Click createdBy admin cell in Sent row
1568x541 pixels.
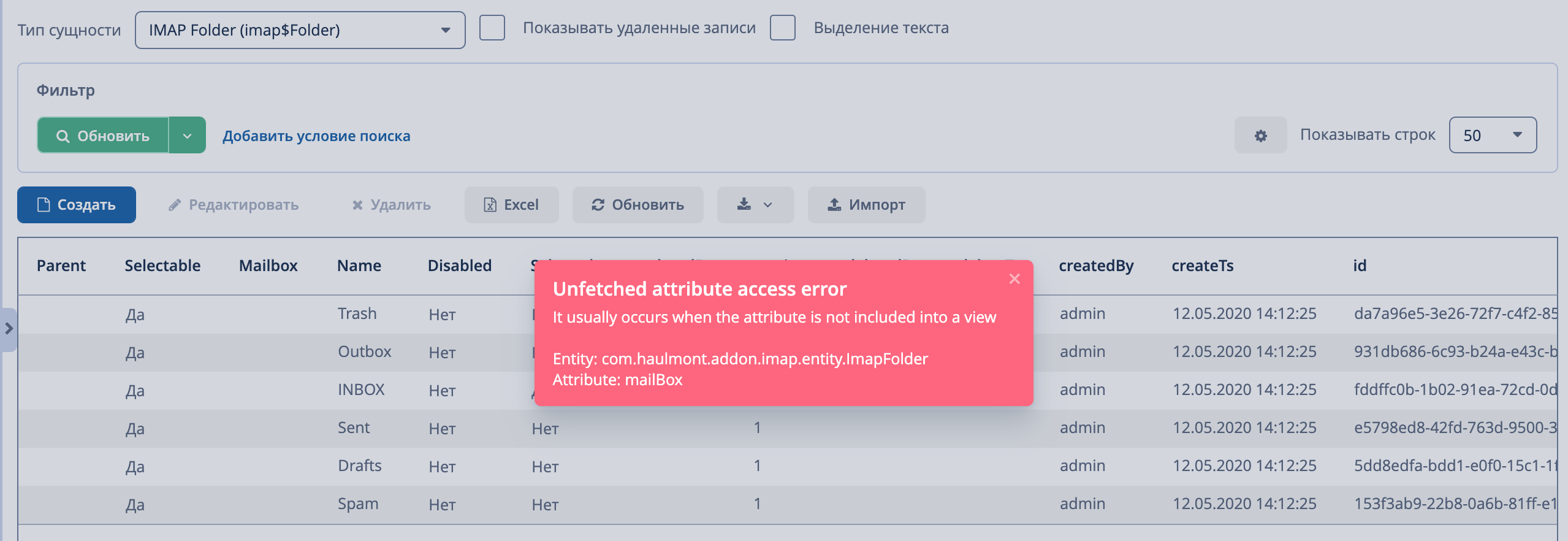pyautogui.click(x=1083, y=428)
